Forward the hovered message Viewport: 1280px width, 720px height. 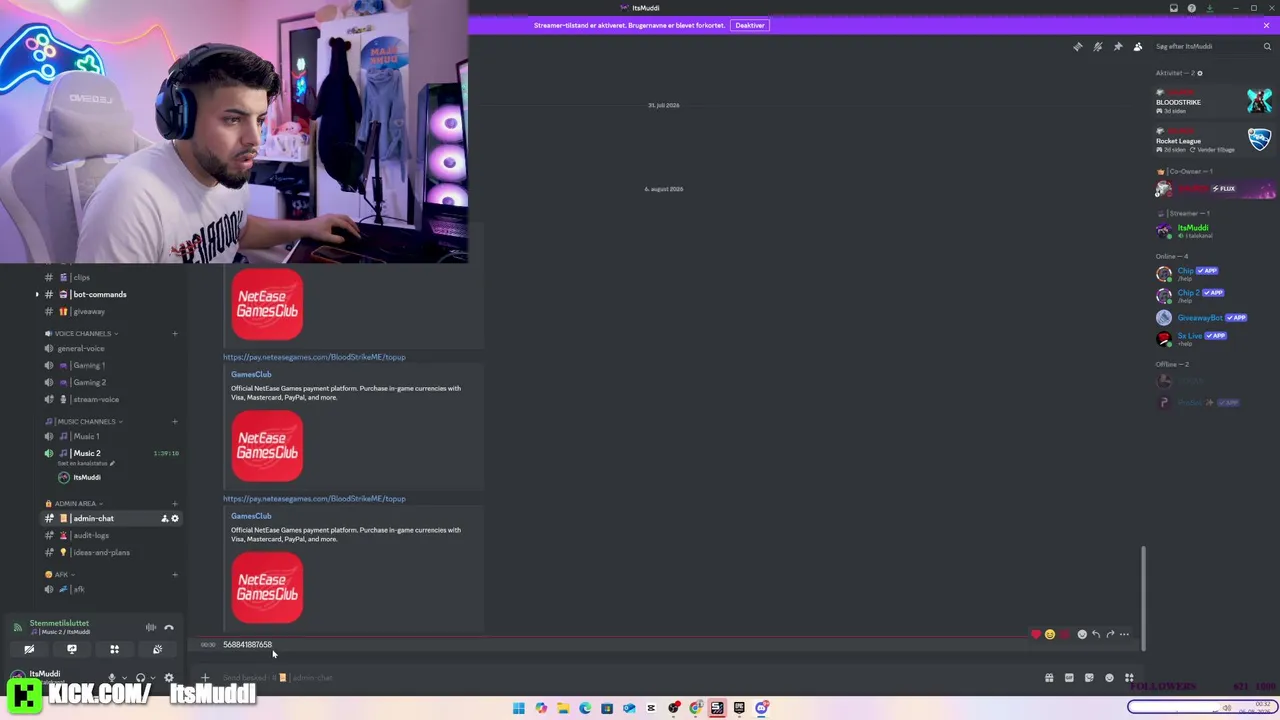pos(1110,634)
